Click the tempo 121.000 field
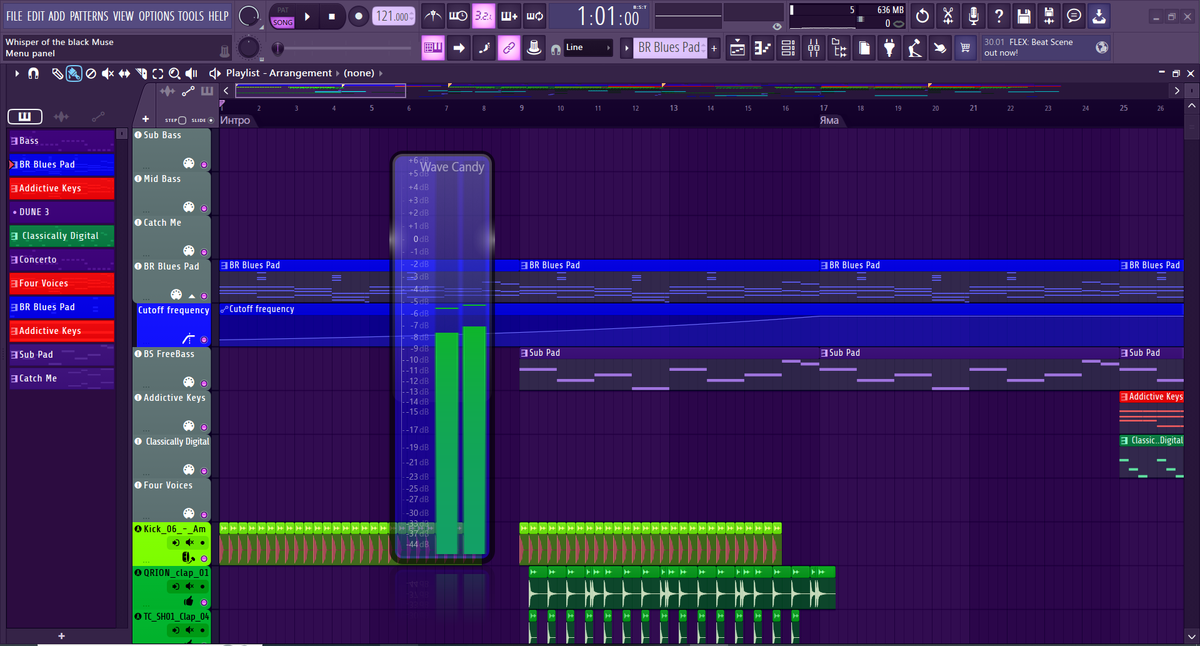1200x646 pixels. click(x=395, y=16)
